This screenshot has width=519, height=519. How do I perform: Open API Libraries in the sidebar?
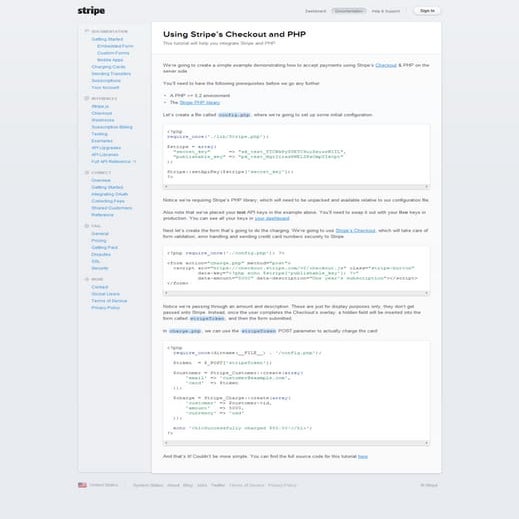click(105, 155)
